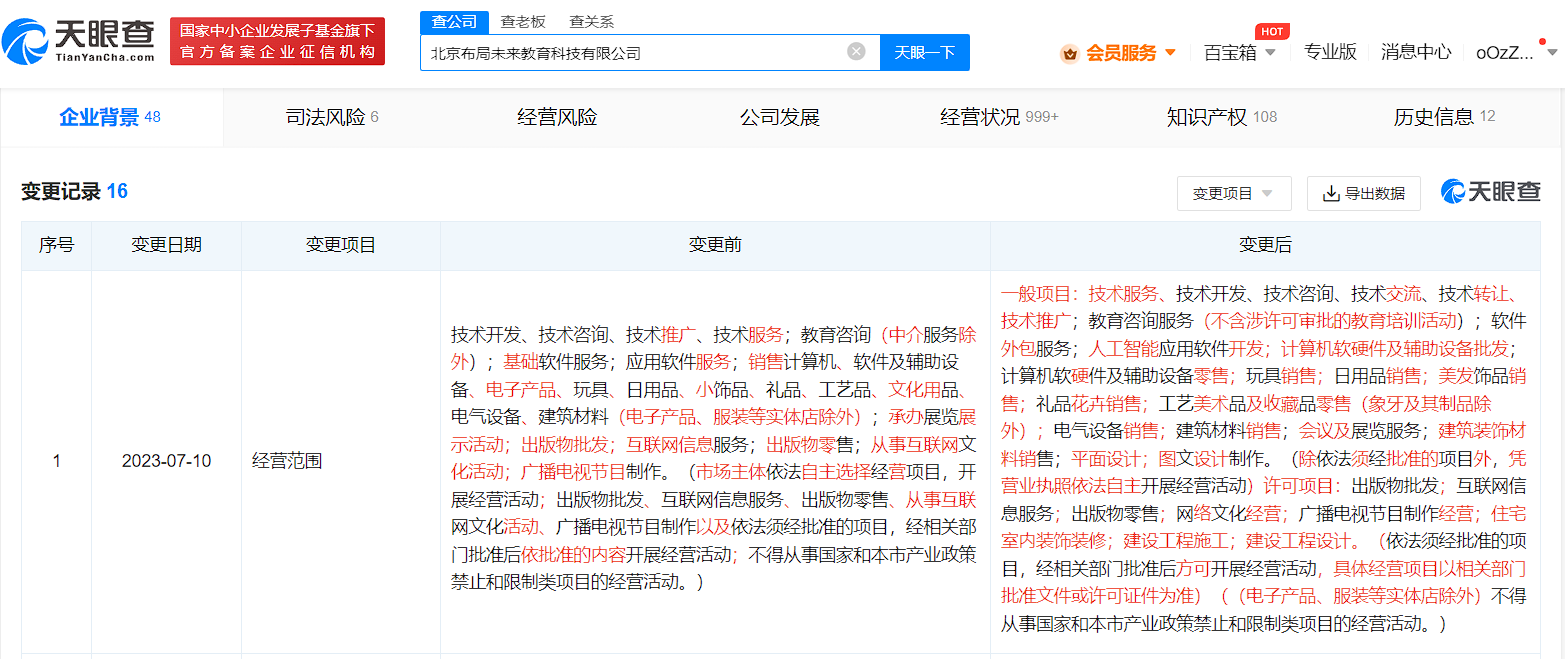Click the crown icon beside 会员服务

(1069, 53)
